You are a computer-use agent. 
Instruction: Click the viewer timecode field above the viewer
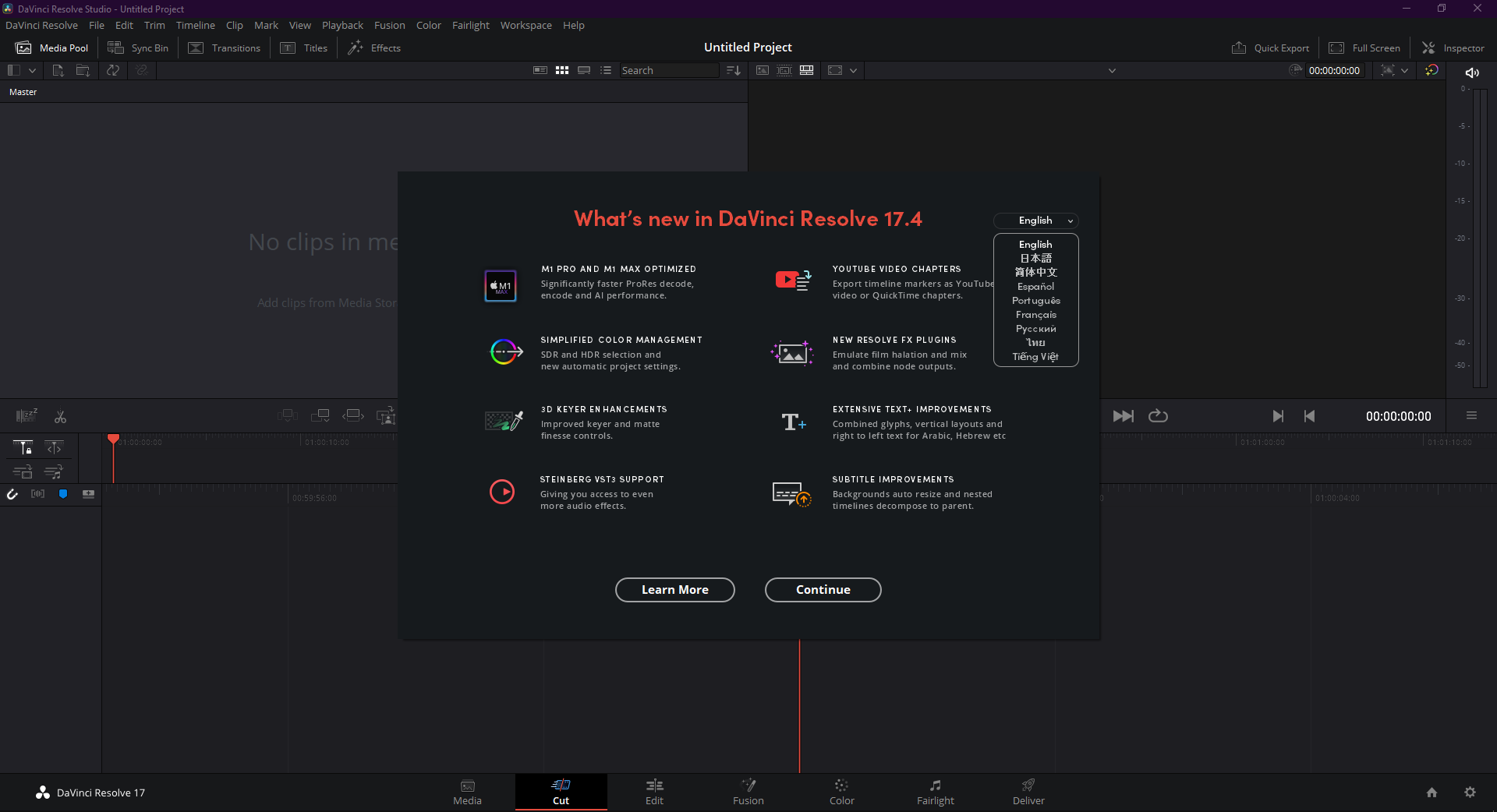pos(1334,70)
